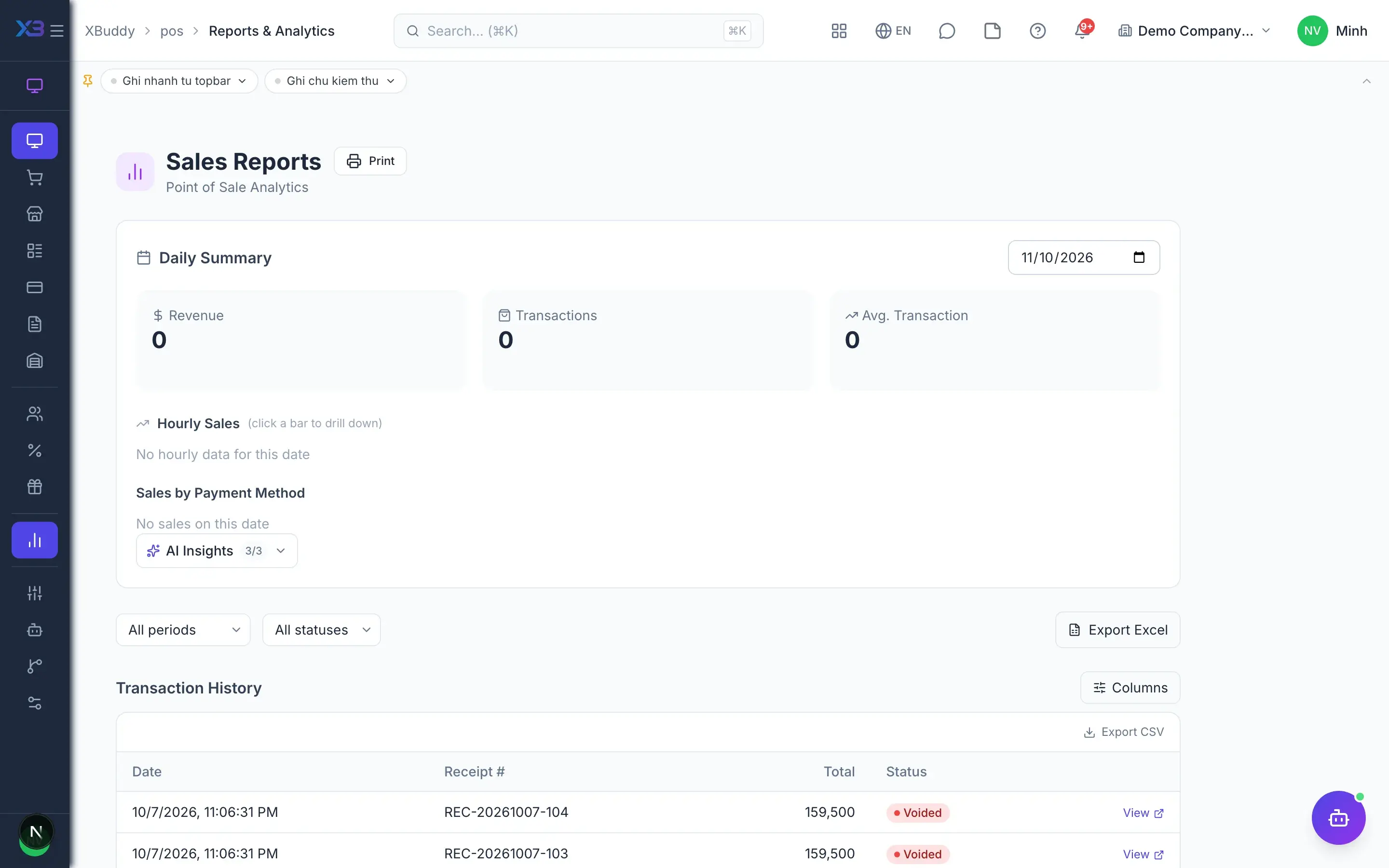Open the credit card sidebar icon
Viewport: 1389px width, 868px height.
click(34, 287)
